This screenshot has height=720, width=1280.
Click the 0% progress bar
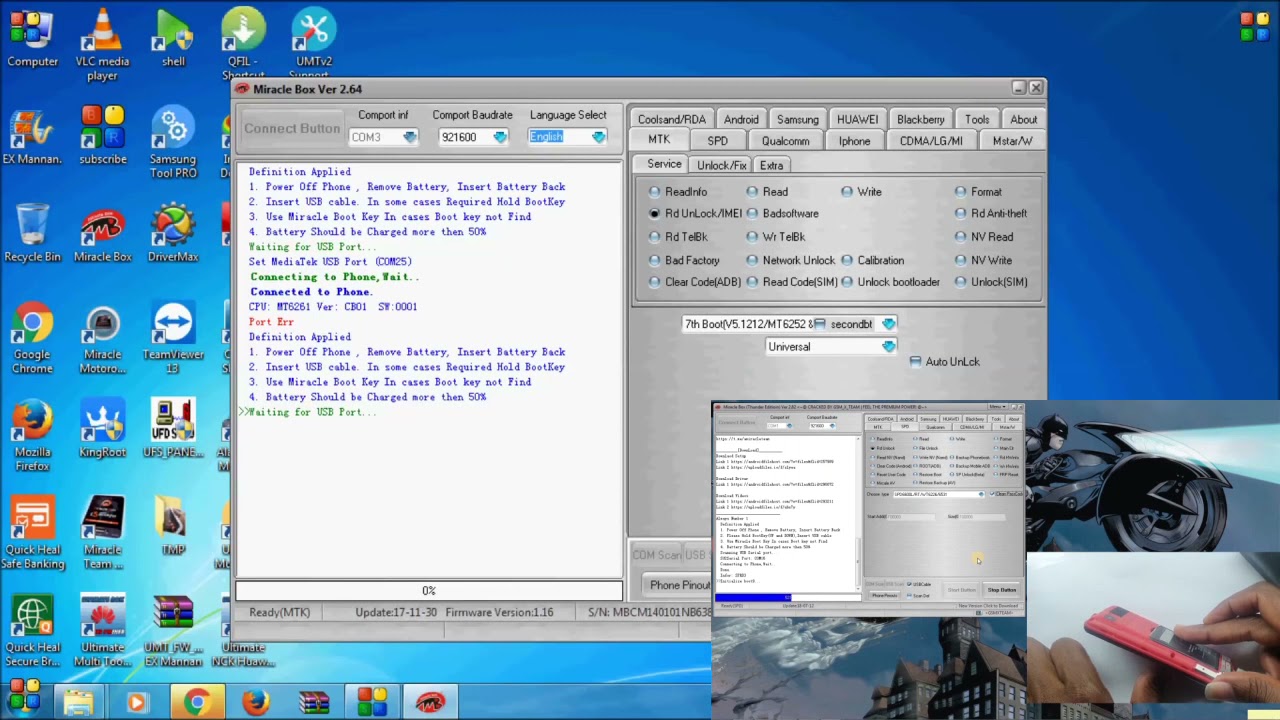(429, 591)
